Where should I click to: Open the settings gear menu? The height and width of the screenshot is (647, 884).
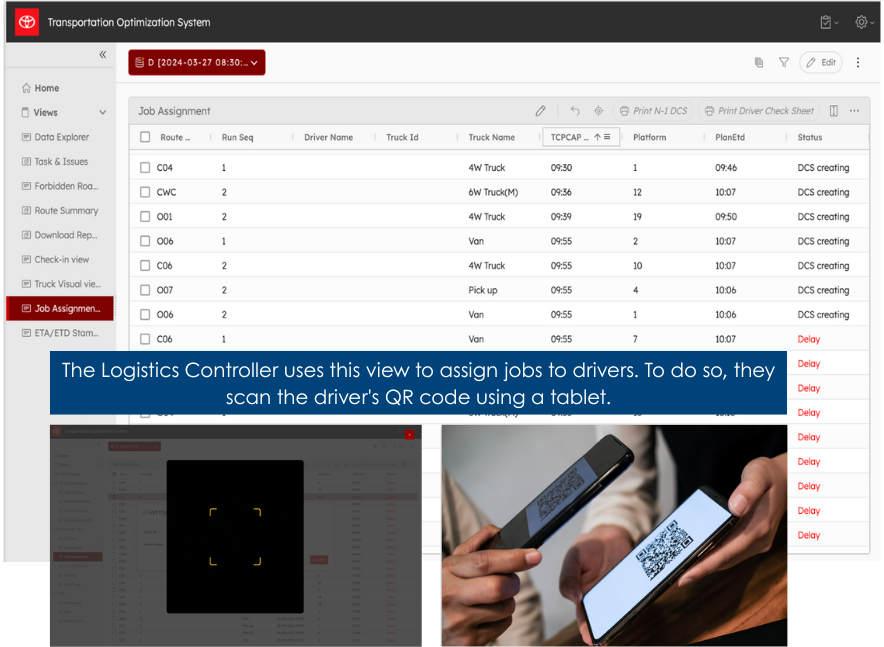tap(861, 23)
